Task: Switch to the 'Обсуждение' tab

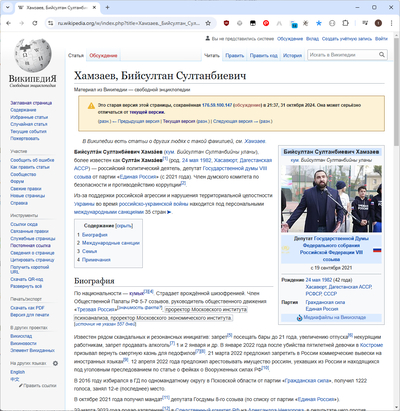Action: (103, 55)
